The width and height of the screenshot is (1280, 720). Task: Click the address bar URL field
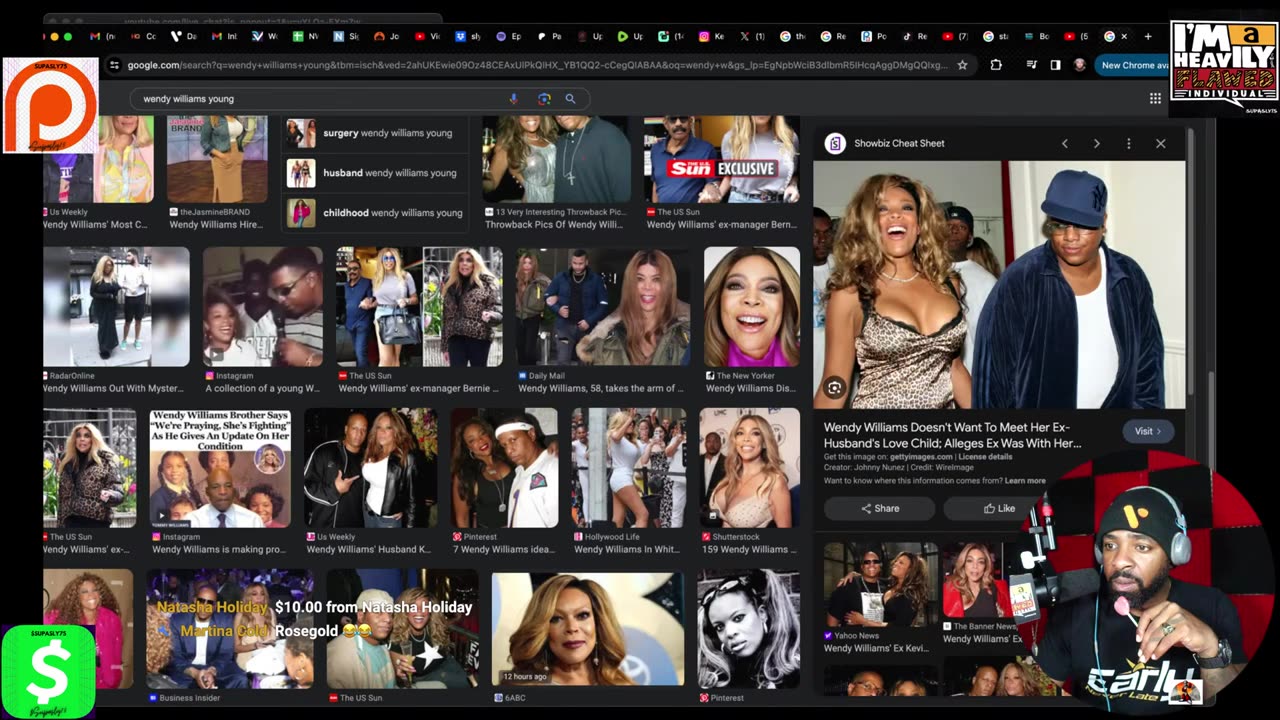click(x=536, y=65)
